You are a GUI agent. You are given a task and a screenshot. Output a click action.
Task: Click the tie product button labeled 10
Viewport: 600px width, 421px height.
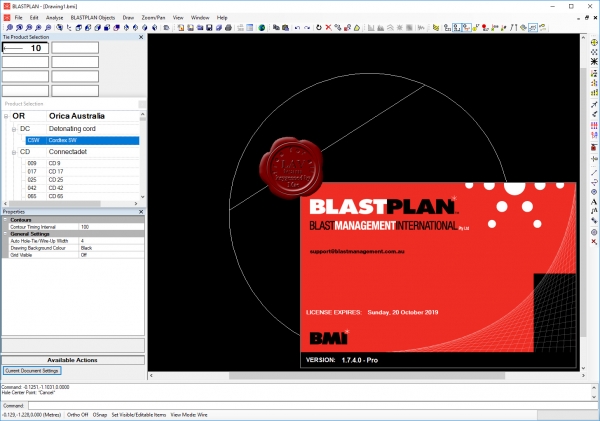point(26,48)
